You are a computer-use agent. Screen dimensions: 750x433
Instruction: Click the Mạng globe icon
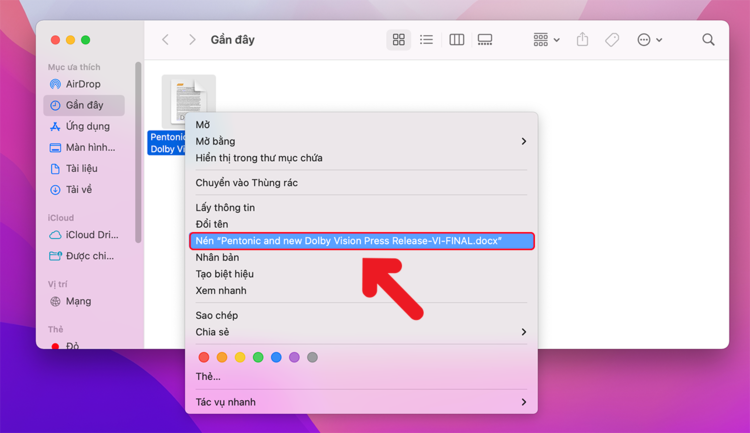click(55, 301)
